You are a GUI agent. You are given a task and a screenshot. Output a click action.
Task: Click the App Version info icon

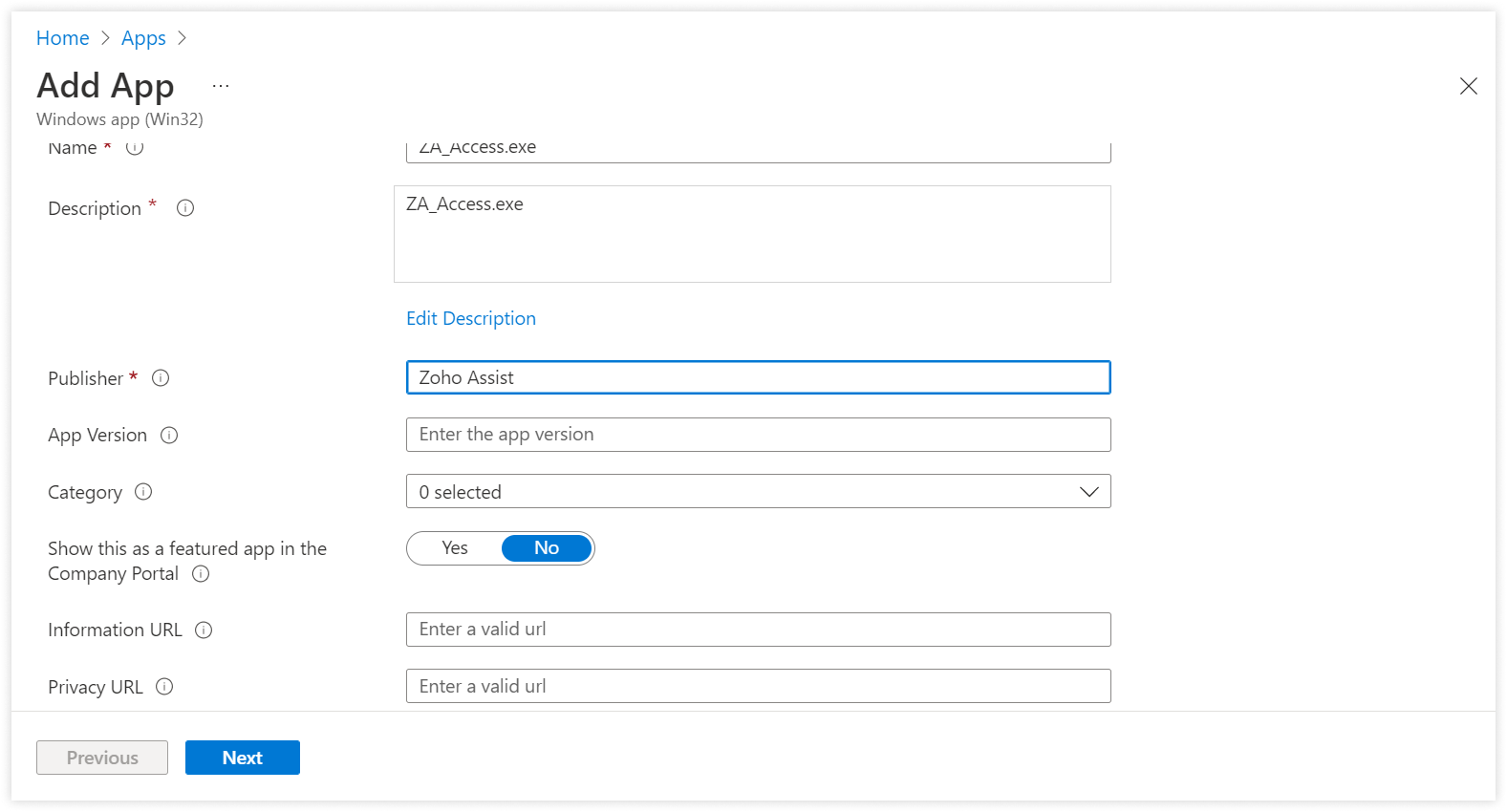coord(169,436)
